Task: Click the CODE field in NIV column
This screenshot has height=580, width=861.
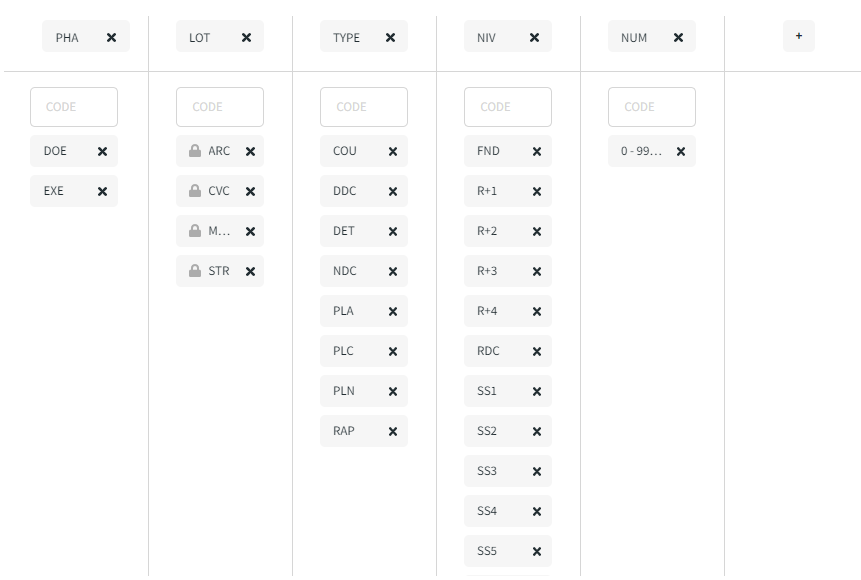Action: coord(508,107)
